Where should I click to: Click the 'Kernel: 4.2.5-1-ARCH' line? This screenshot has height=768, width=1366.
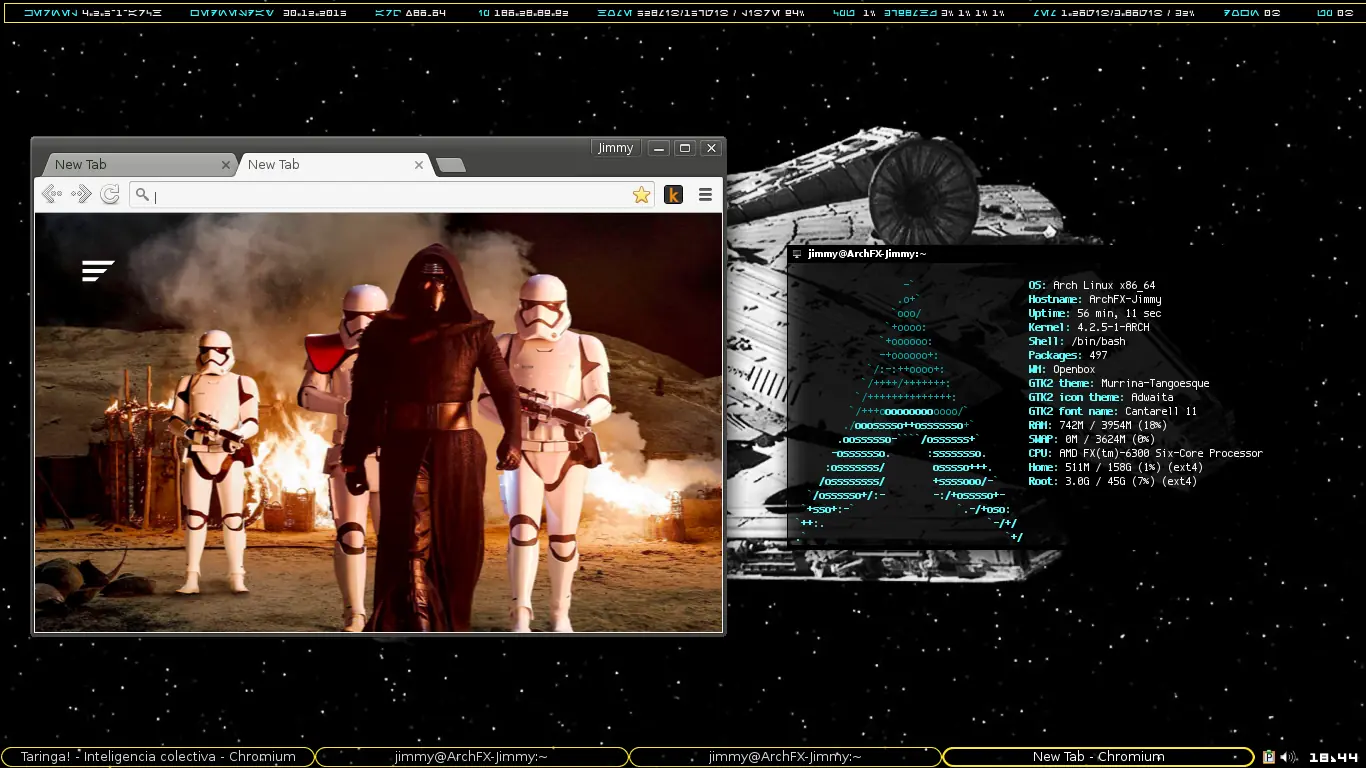tap(1089, 328)
